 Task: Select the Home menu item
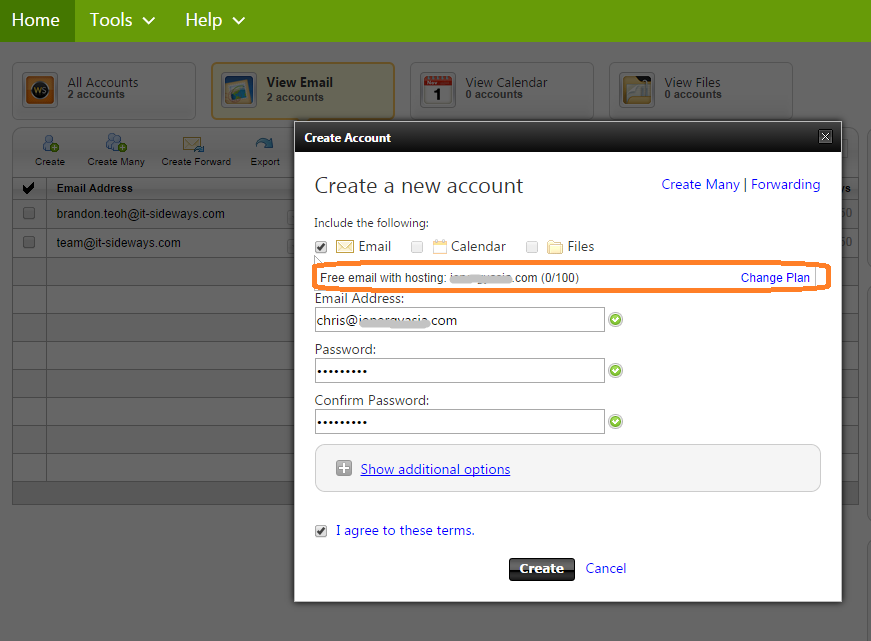36,20
